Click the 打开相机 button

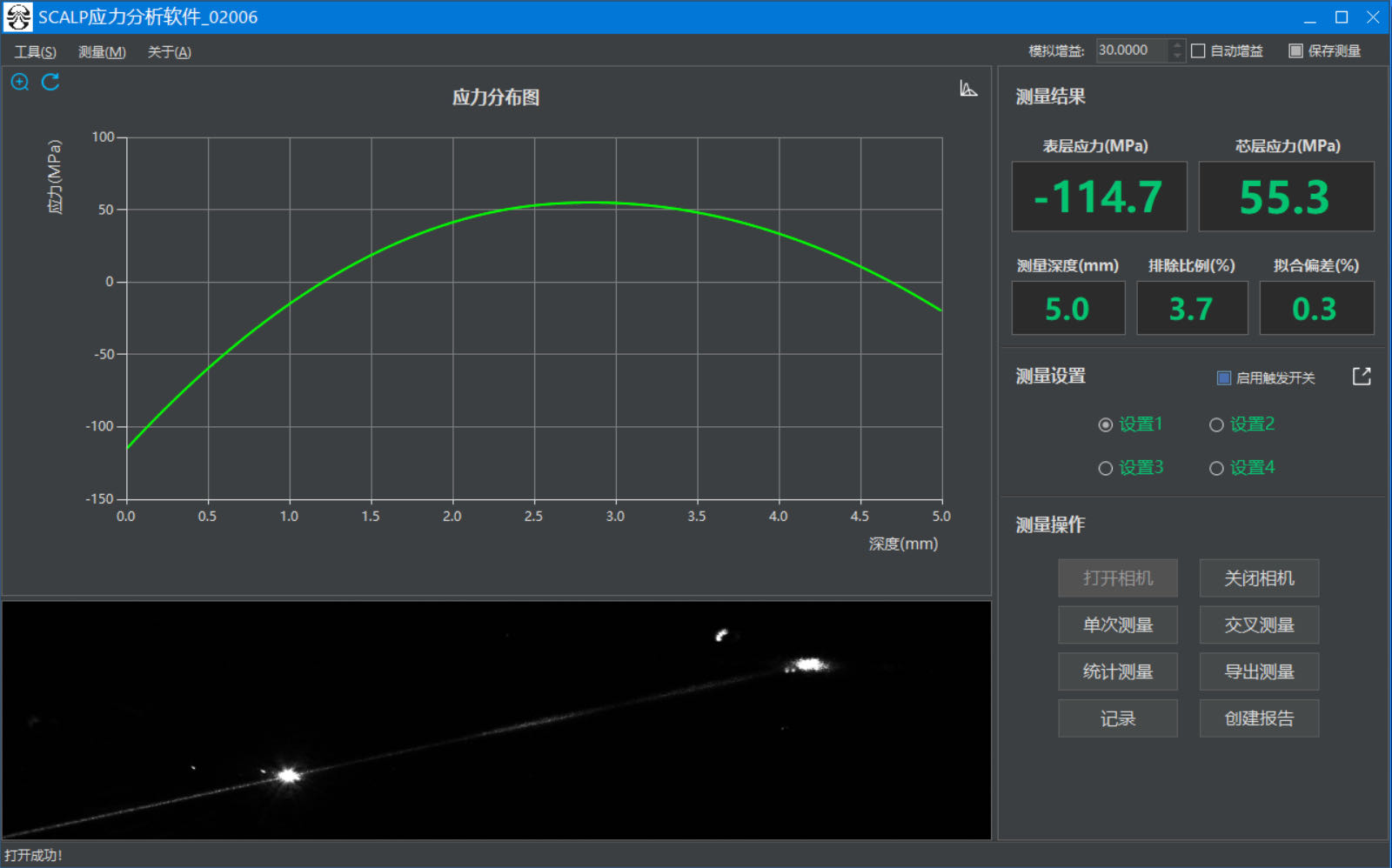pyautogui.click(x=1118, y=578)
